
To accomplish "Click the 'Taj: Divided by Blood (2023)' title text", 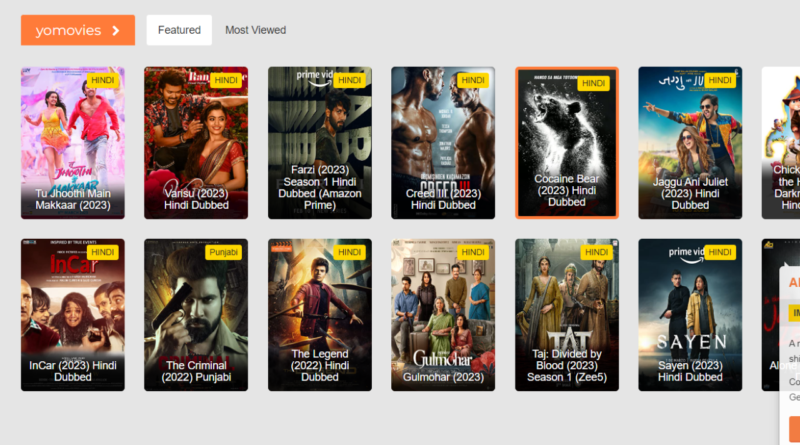I will pos(567,365).
